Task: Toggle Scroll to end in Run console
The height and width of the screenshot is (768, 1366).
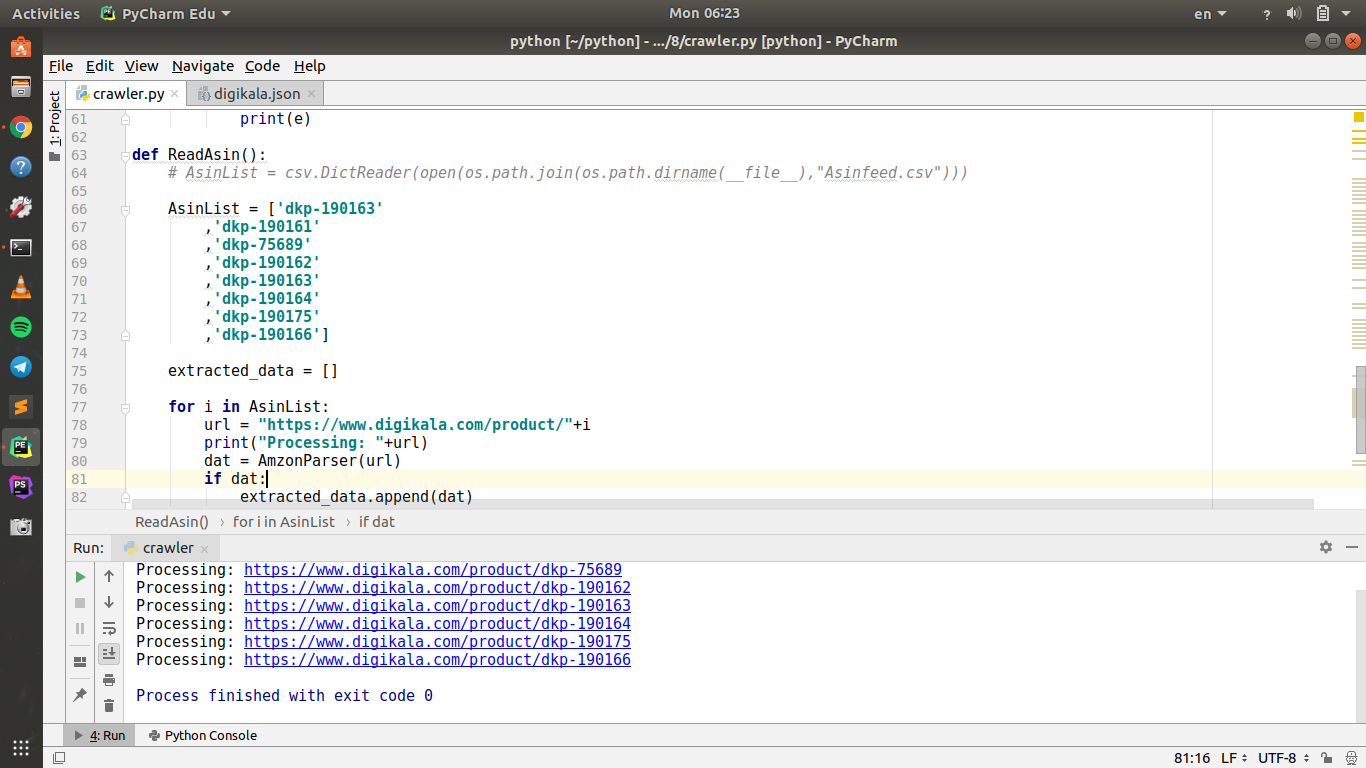Action: [x=109, y=654]
